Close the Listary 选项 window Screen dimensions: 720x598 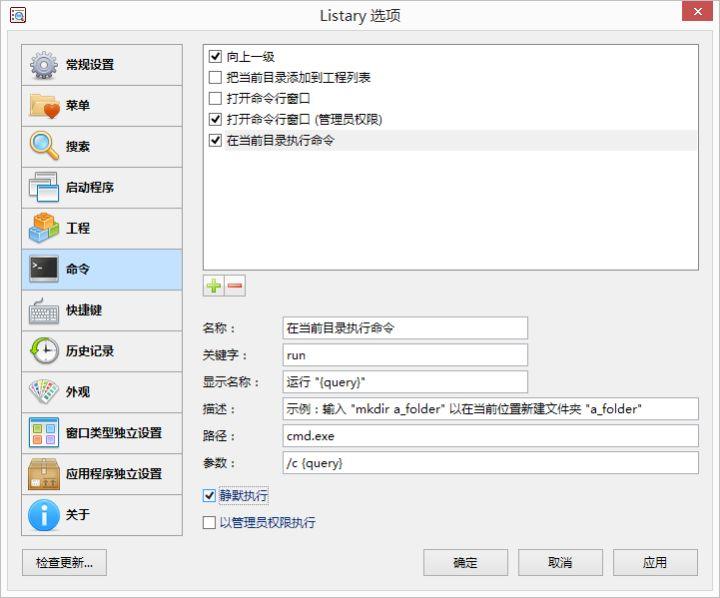697,11
